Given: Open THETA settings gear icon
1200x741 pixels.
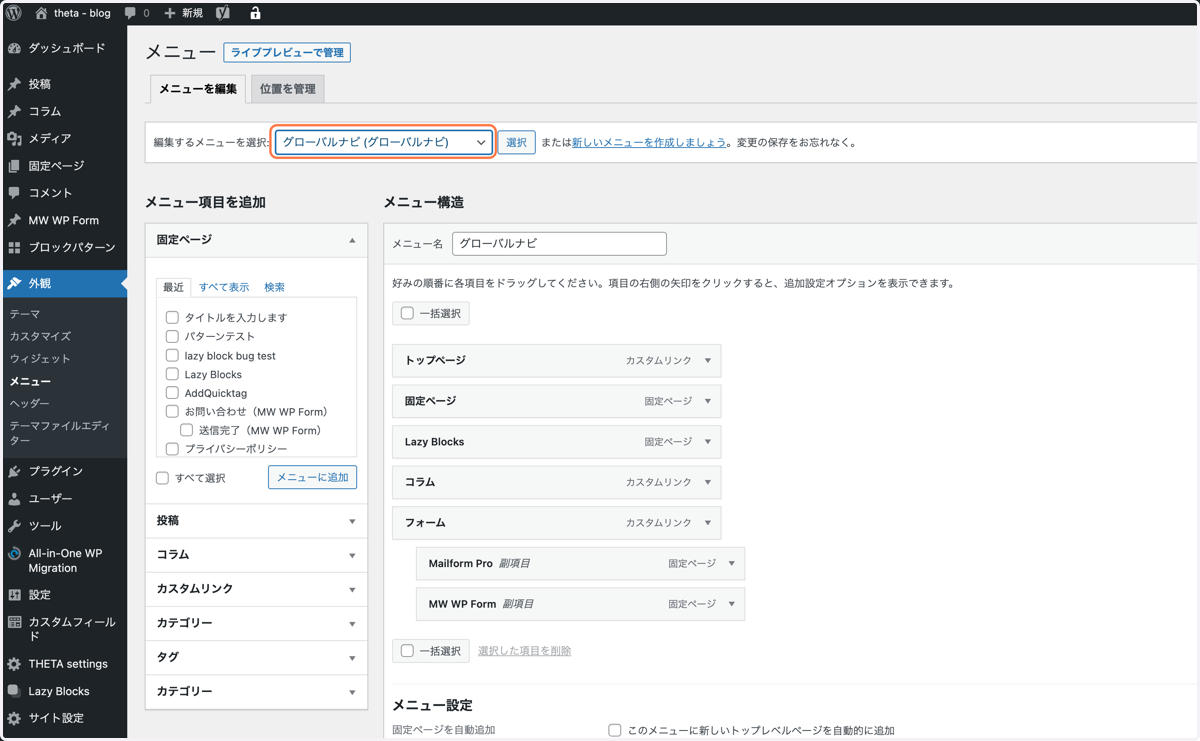Looking at the screenshot, I should pos(14,664).
